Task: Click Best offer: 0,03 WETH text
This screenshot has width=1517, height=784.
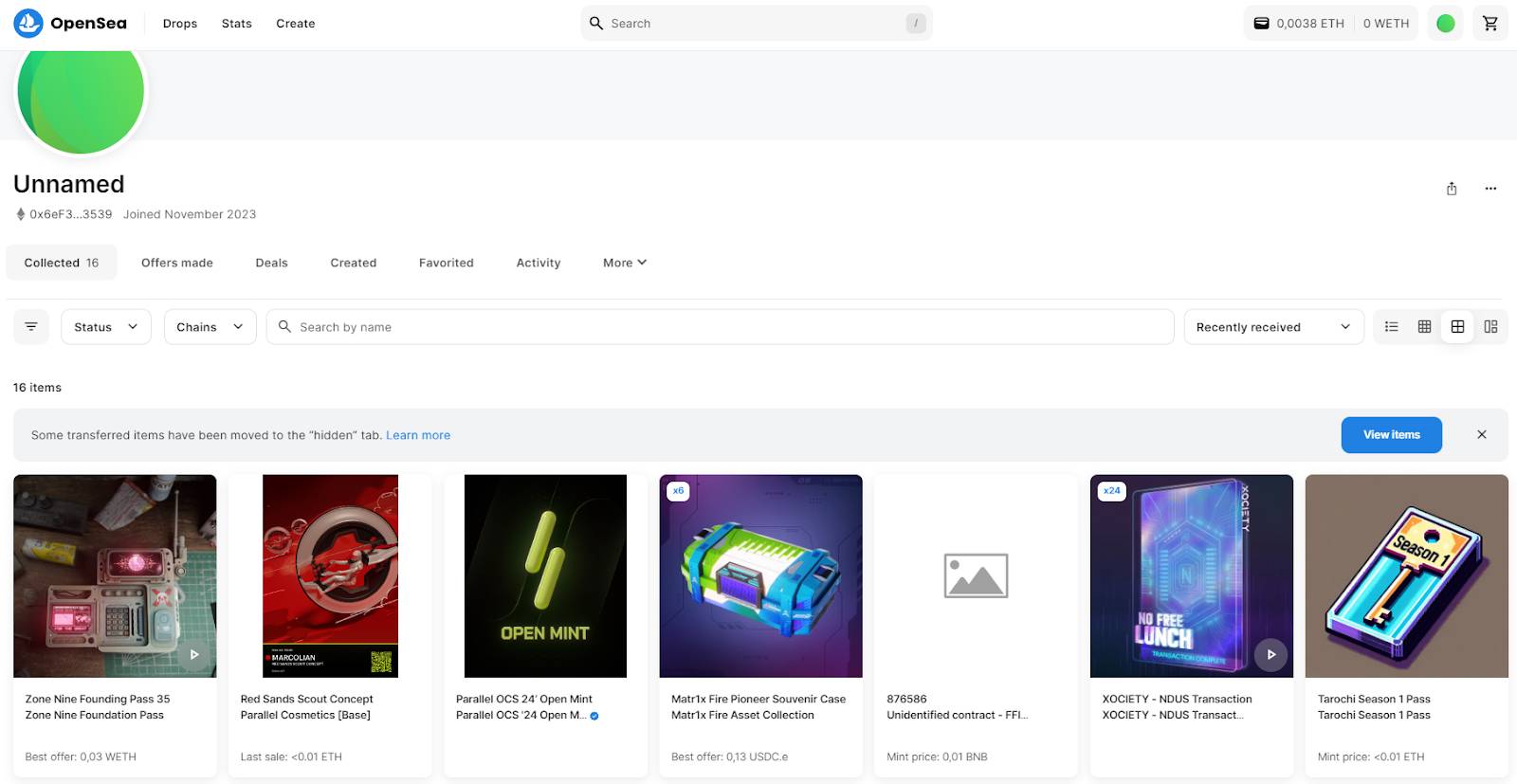Action: coord(81,757)
